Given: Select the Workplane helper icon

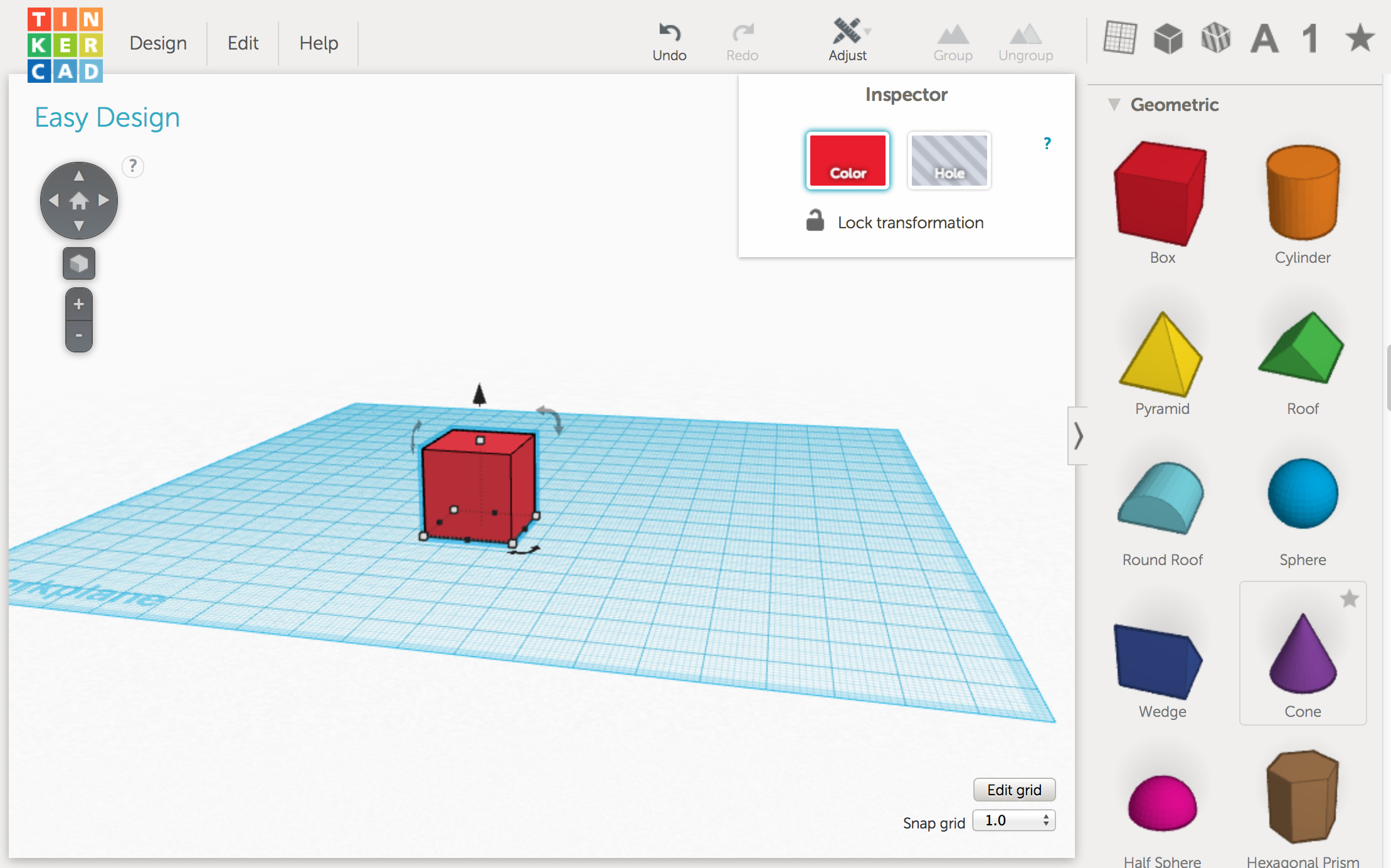Looking at the screenshot, I should point(1121,39).
